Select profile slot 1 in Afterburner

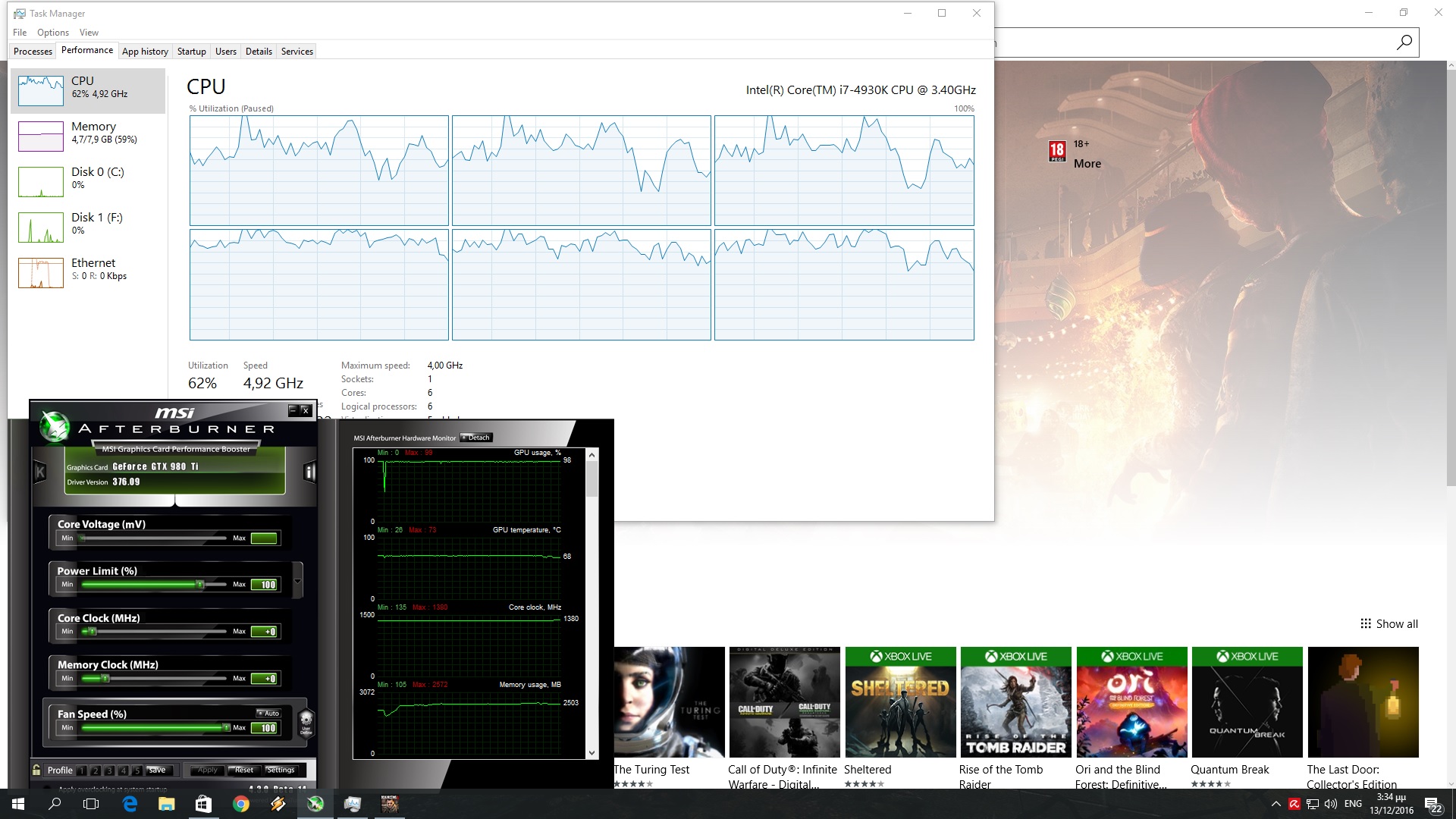pyautogui.click(x=82, y=770)
